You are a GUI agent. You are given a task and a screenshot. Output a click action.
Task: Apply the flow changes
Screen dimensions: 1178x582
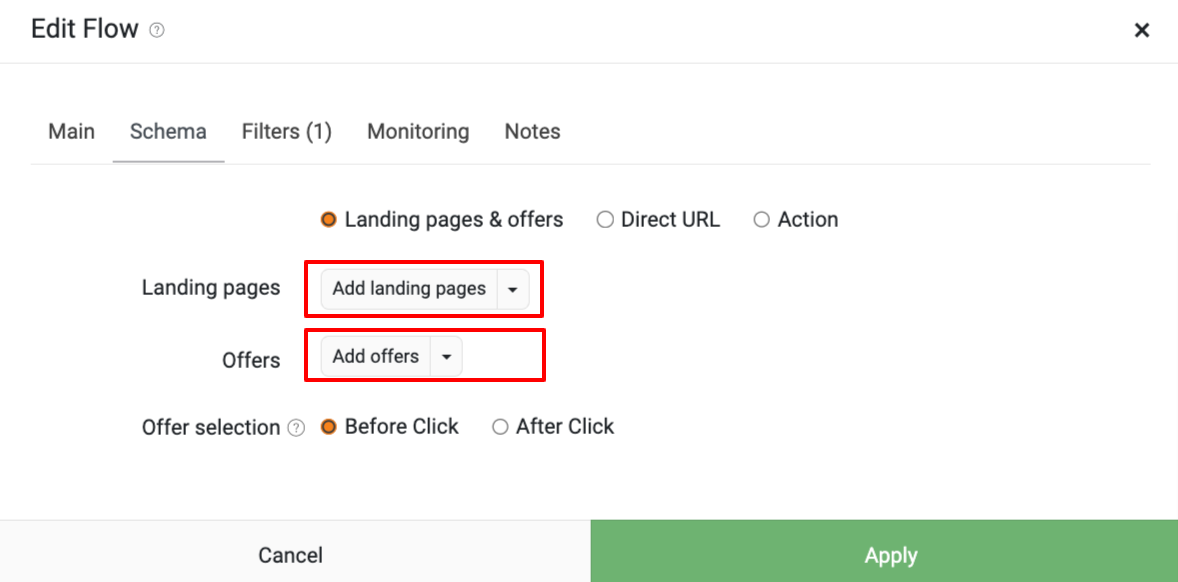(x=891, y=556)
